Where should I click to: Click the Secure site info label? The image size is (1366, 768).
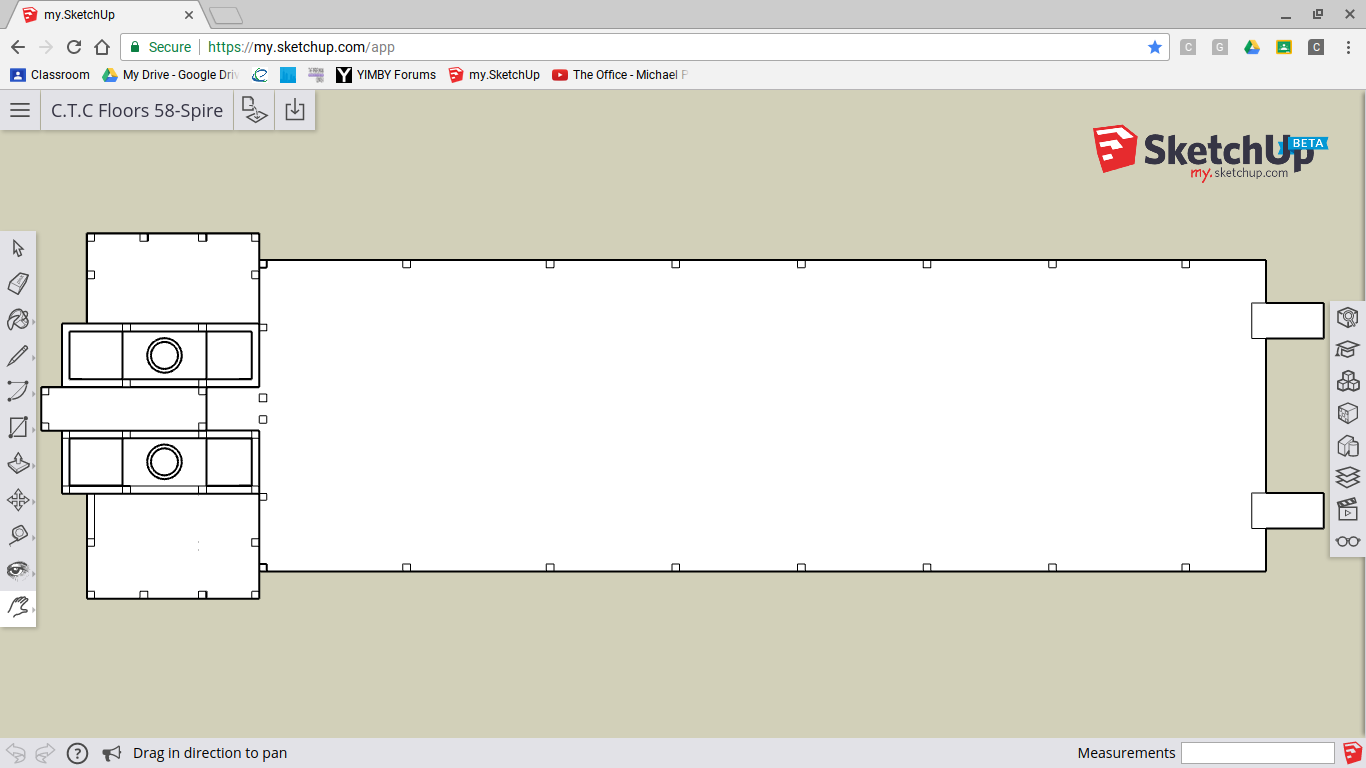160,47
